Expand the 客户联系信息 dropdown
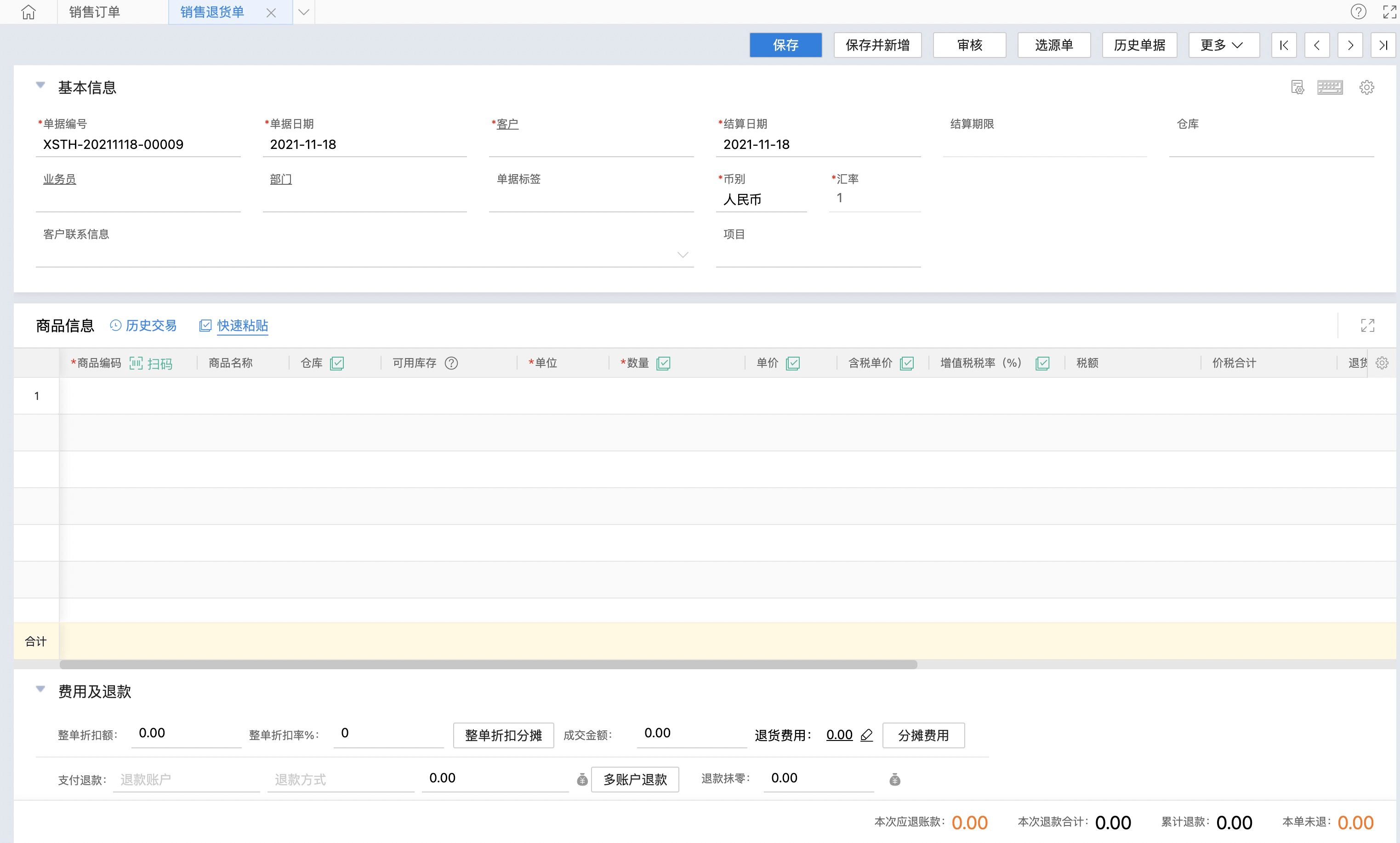1400x843 pixels. pos(683,255)
